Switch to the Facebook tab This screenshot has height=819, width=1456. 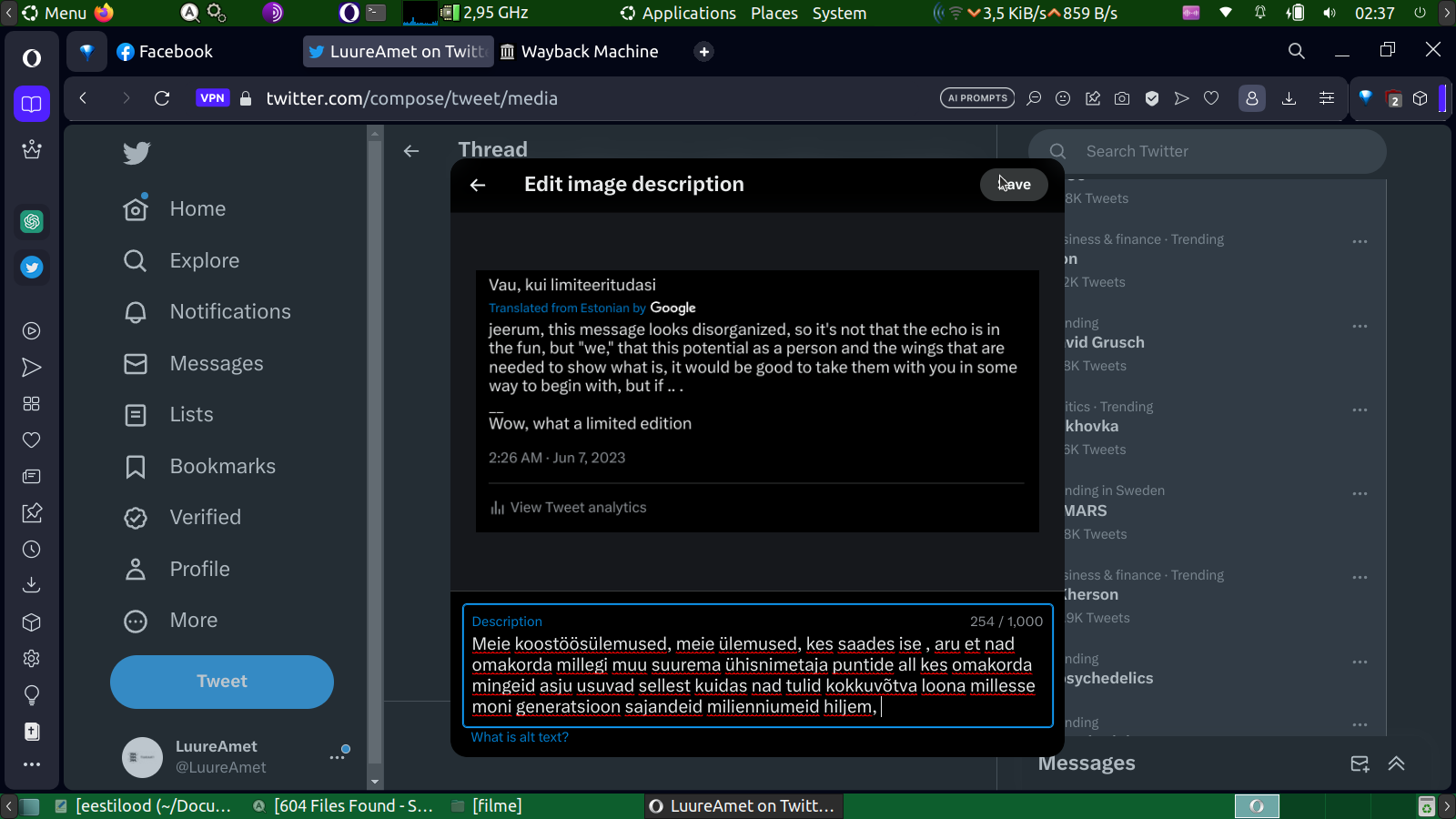tap(166, 52)
